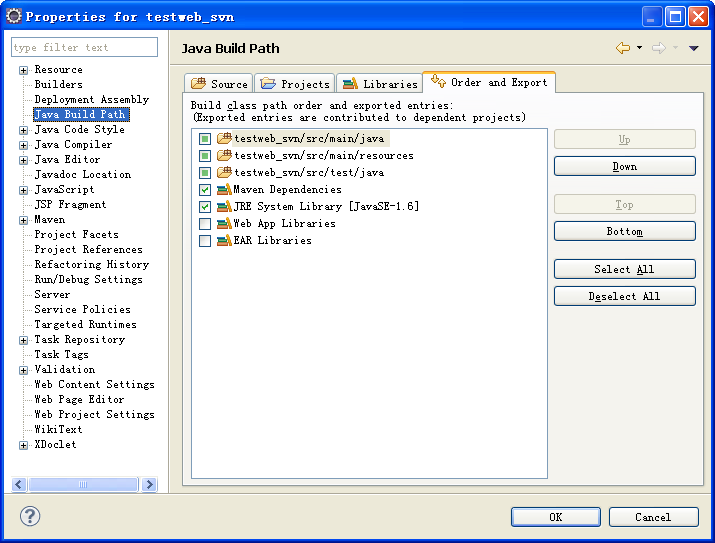Switch to the Source tab
The image size is (715, 543).
pos(219,83)
